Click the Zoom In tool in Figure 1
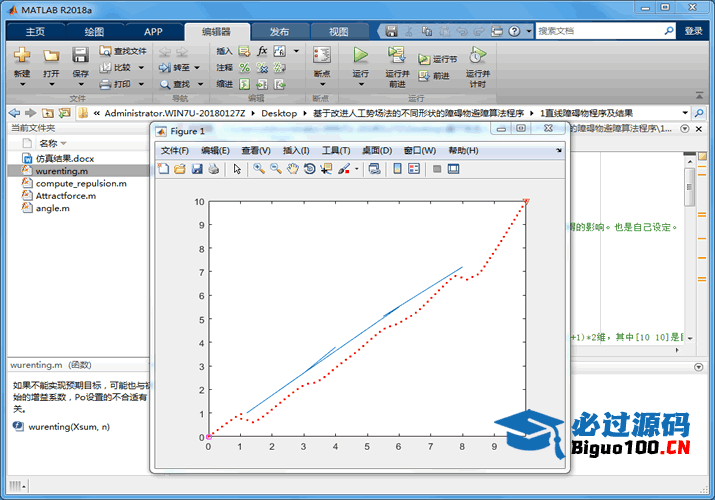Image resolution: width=715 pixels, height=500 pixels. click(x=259, y=169)
